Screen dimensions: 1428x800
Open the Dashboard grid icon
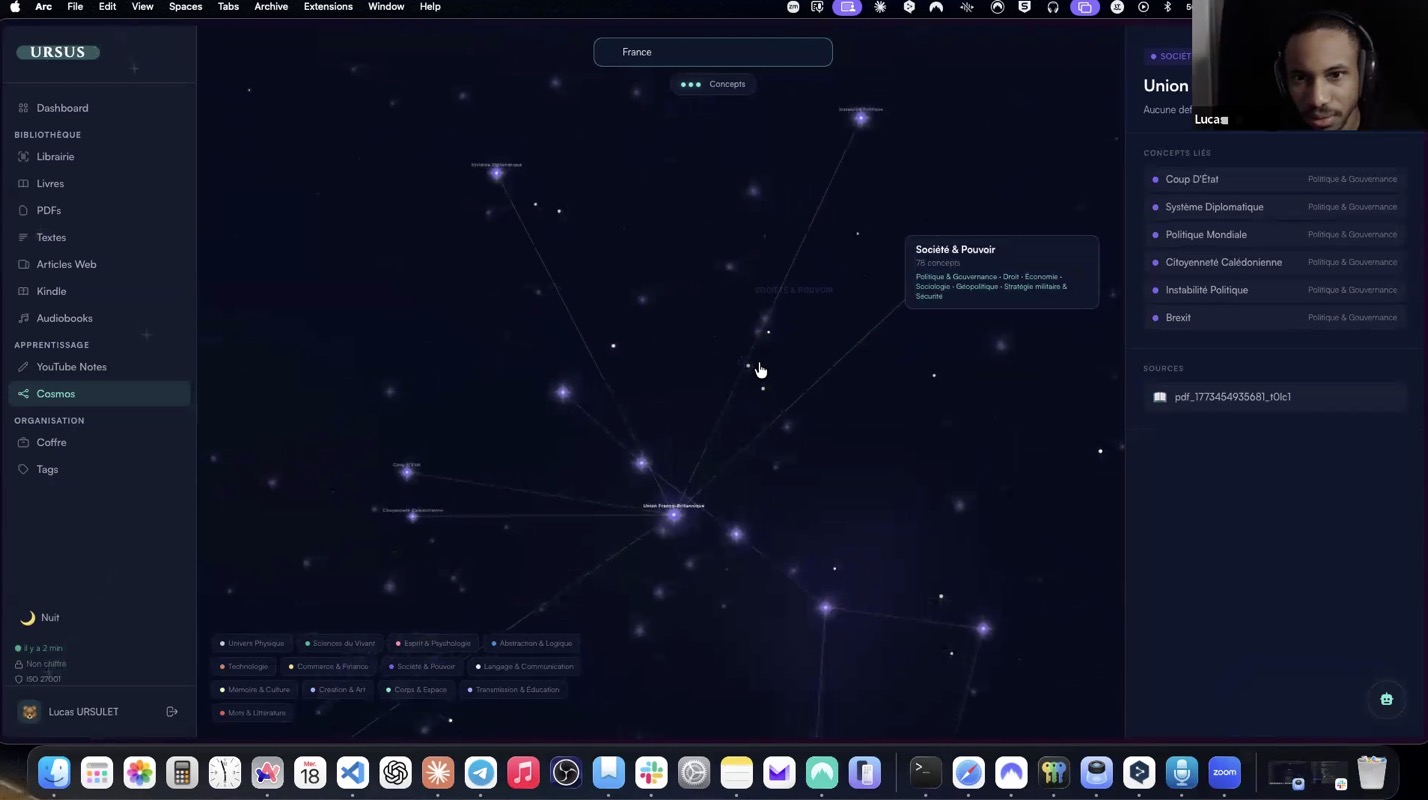click(23, 108)
